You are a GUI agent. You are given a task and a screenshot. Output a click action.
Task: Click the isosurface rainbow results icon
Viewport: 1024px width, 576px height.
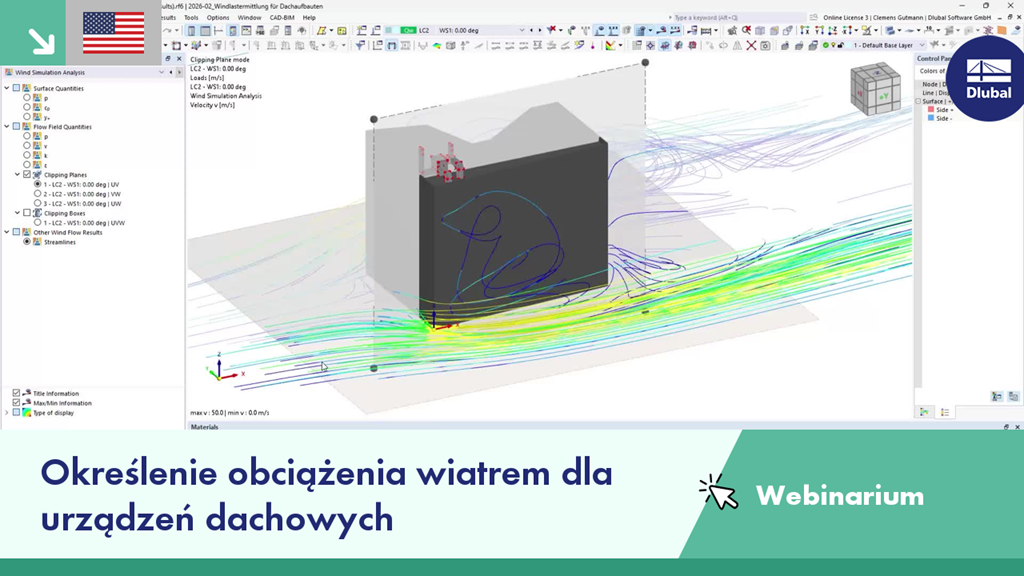point(437,45)
